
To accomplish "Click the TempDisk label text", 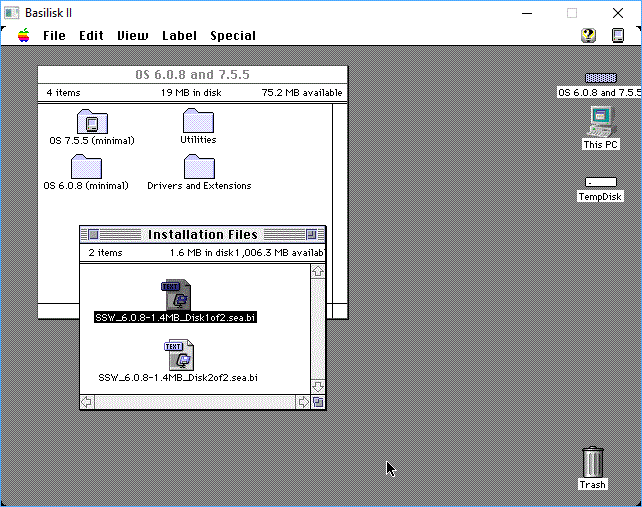I will (601, 197).
